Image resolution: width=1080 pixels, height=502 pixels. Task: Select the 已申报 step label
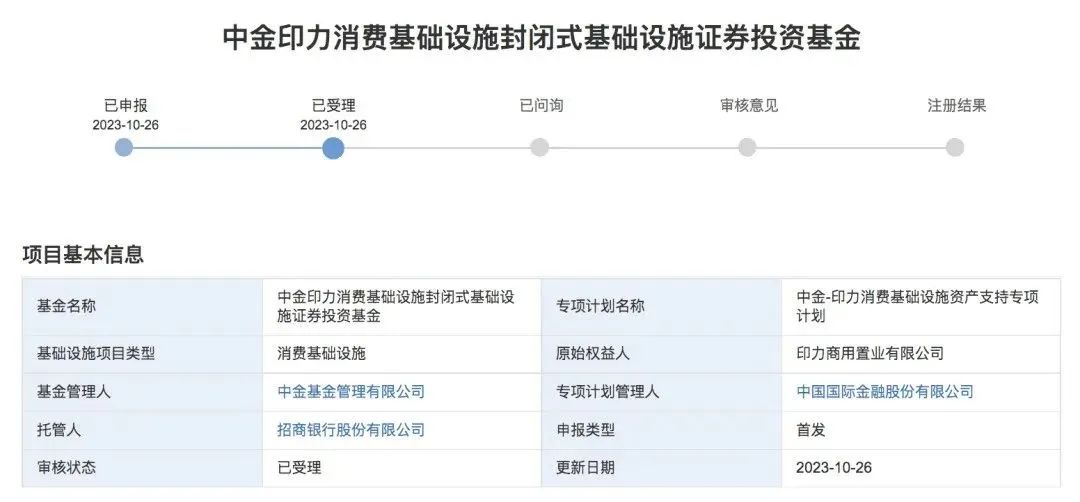pos(125,105)
